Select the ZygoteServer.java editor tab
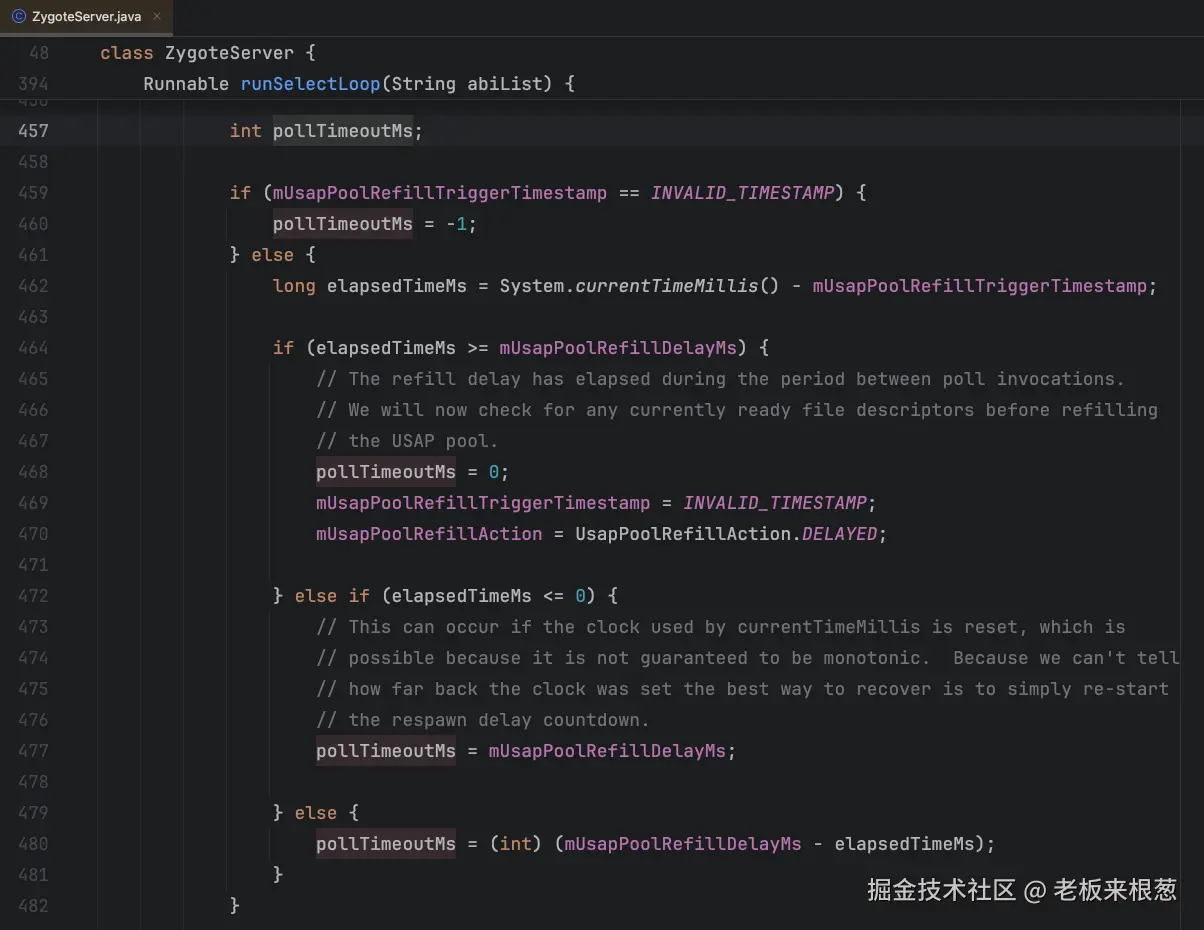This screenshot has width=1204, height=930. [x=86, y=17]
